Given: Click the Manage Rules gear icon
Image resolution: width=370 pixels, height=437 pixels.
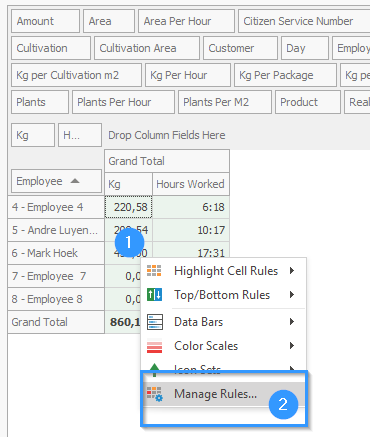Looking at the screenshot, I should point(155,394).
